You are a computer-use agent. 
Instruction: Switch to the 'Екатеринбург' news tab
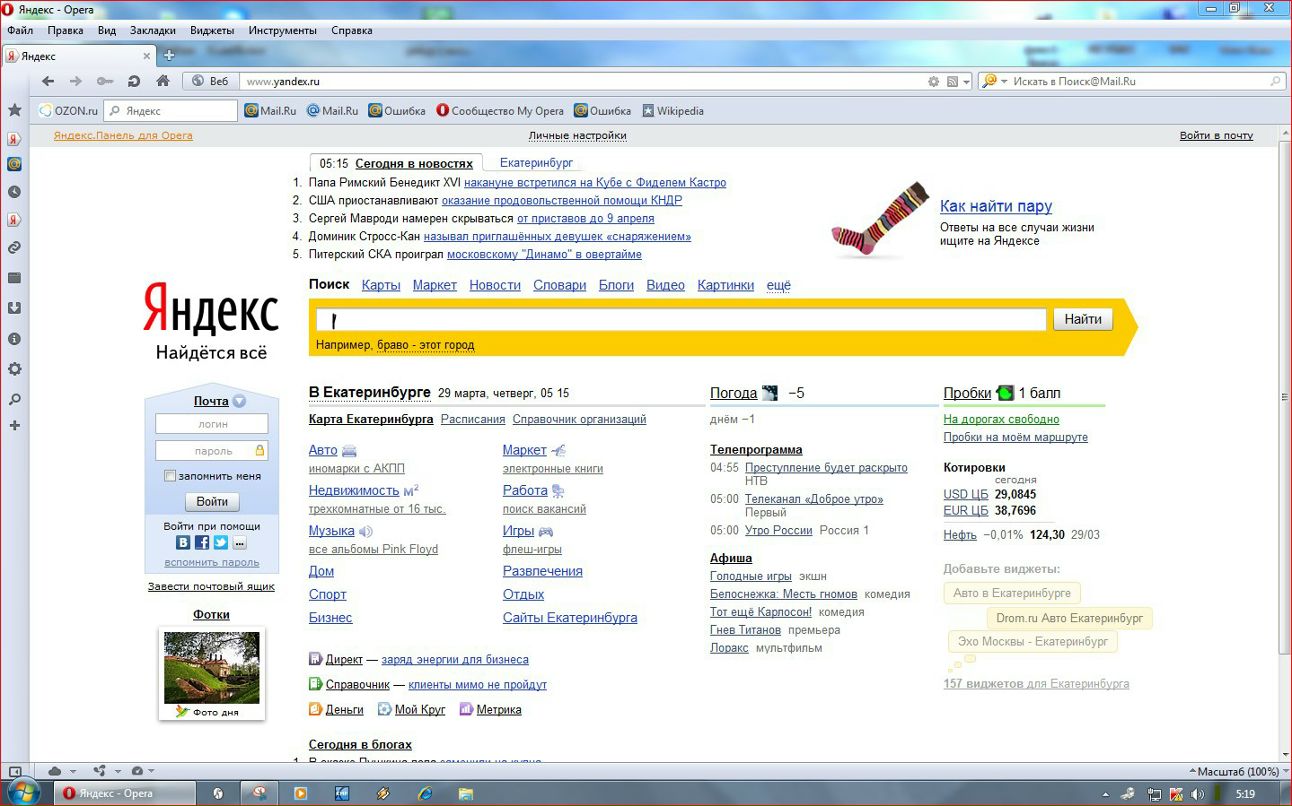[536, 163]
